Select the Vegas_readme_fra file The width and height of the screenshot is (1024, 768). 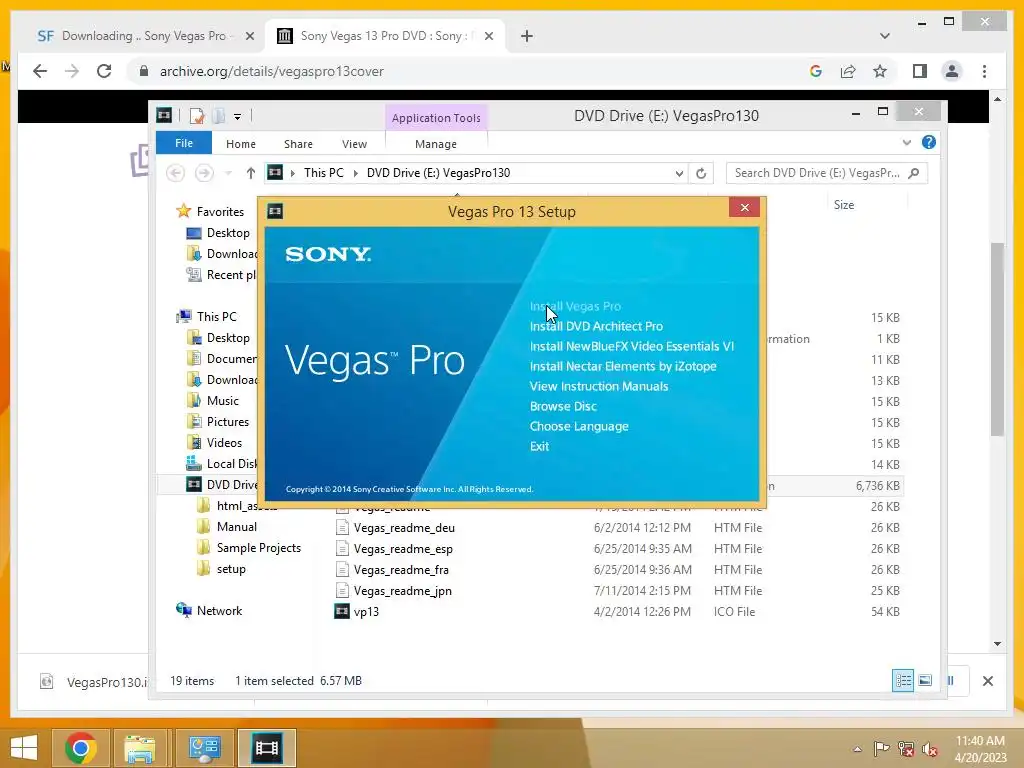[x=401, y=569]
